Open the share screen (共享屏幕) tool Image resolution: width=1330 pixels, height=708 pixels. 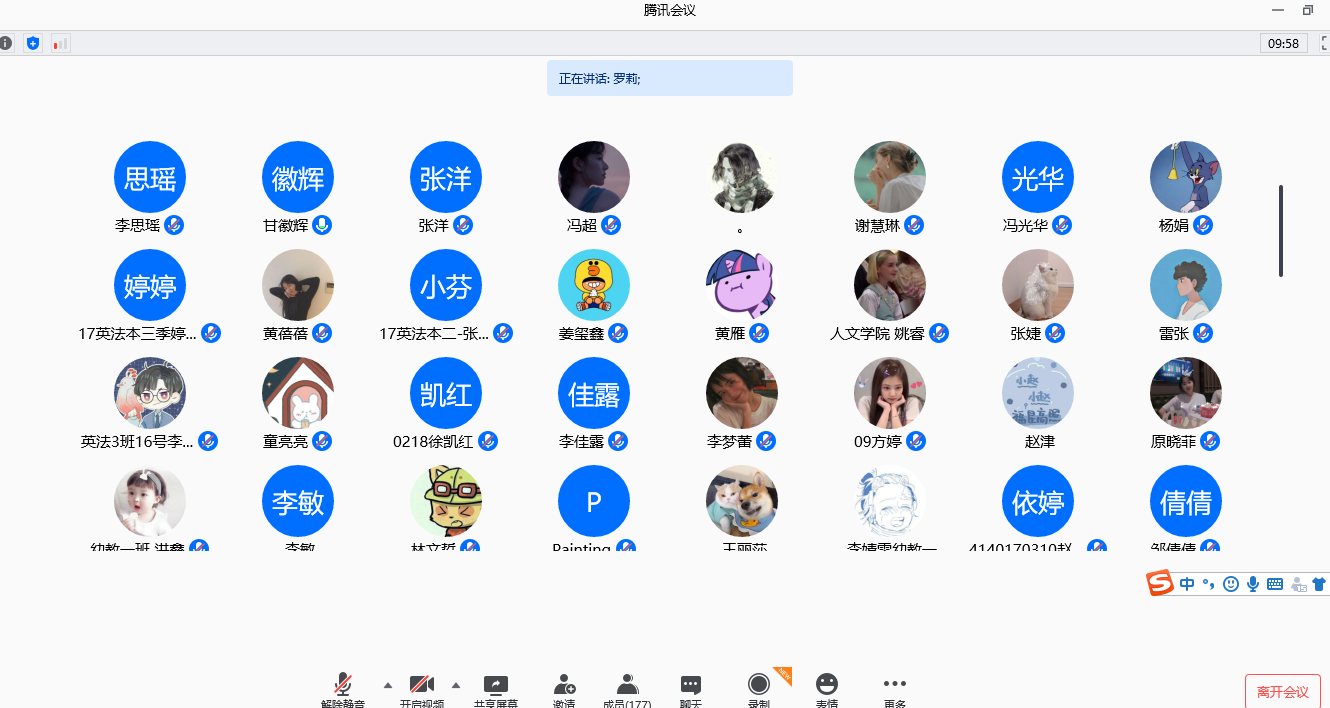click(x=496, y=686)
